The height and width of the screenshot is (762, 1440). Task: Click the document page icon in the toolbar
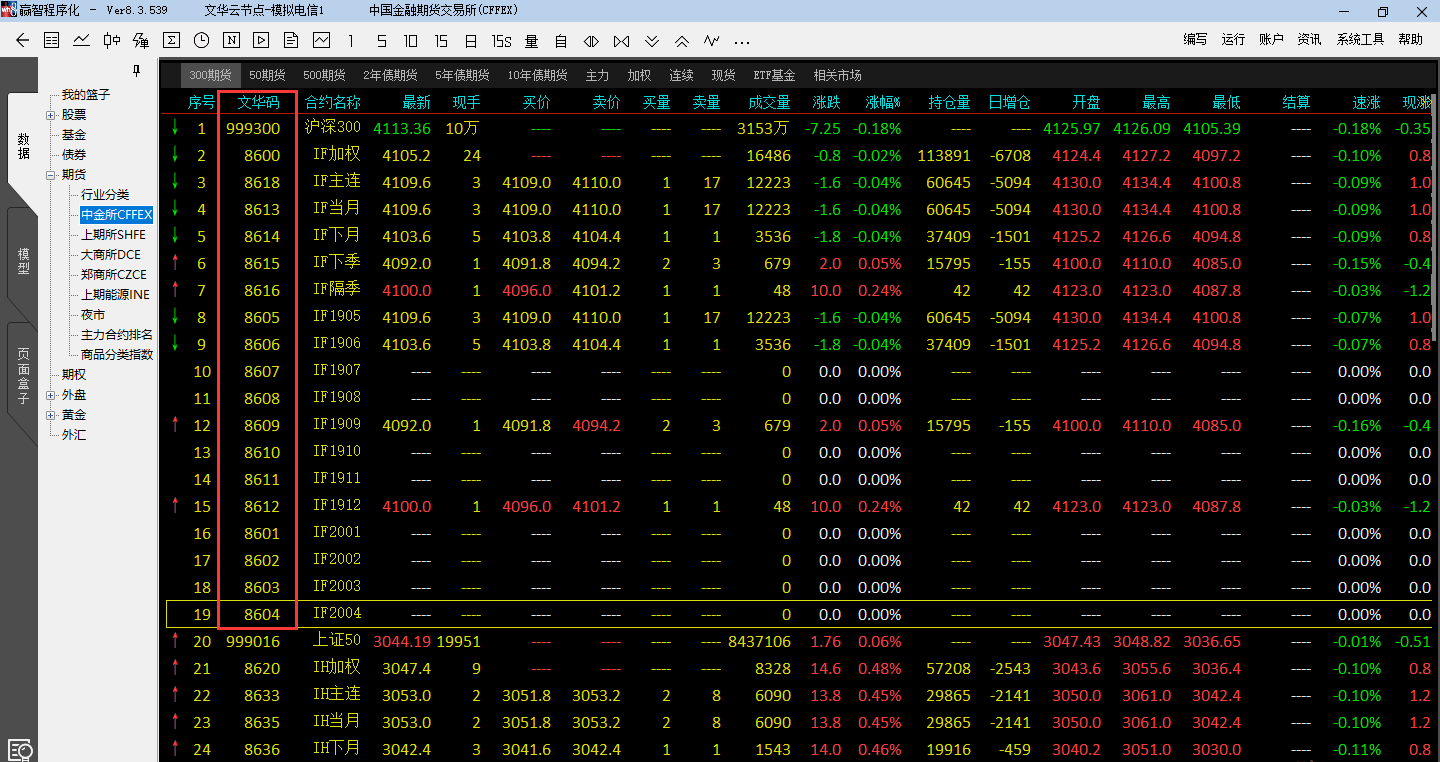[x=291, y=41]
